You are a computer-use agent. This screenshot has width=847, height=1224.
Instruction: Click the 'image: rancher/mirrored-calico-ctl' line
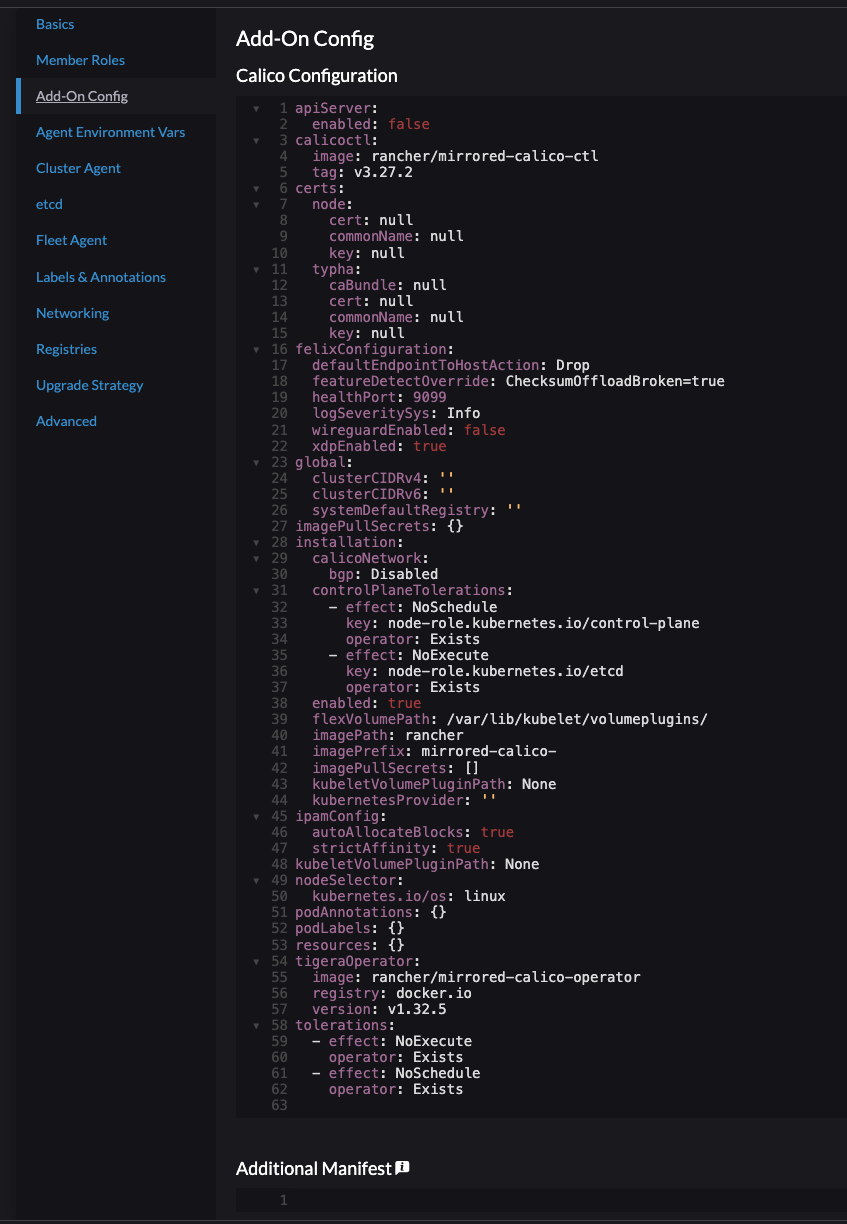point(455,156)
